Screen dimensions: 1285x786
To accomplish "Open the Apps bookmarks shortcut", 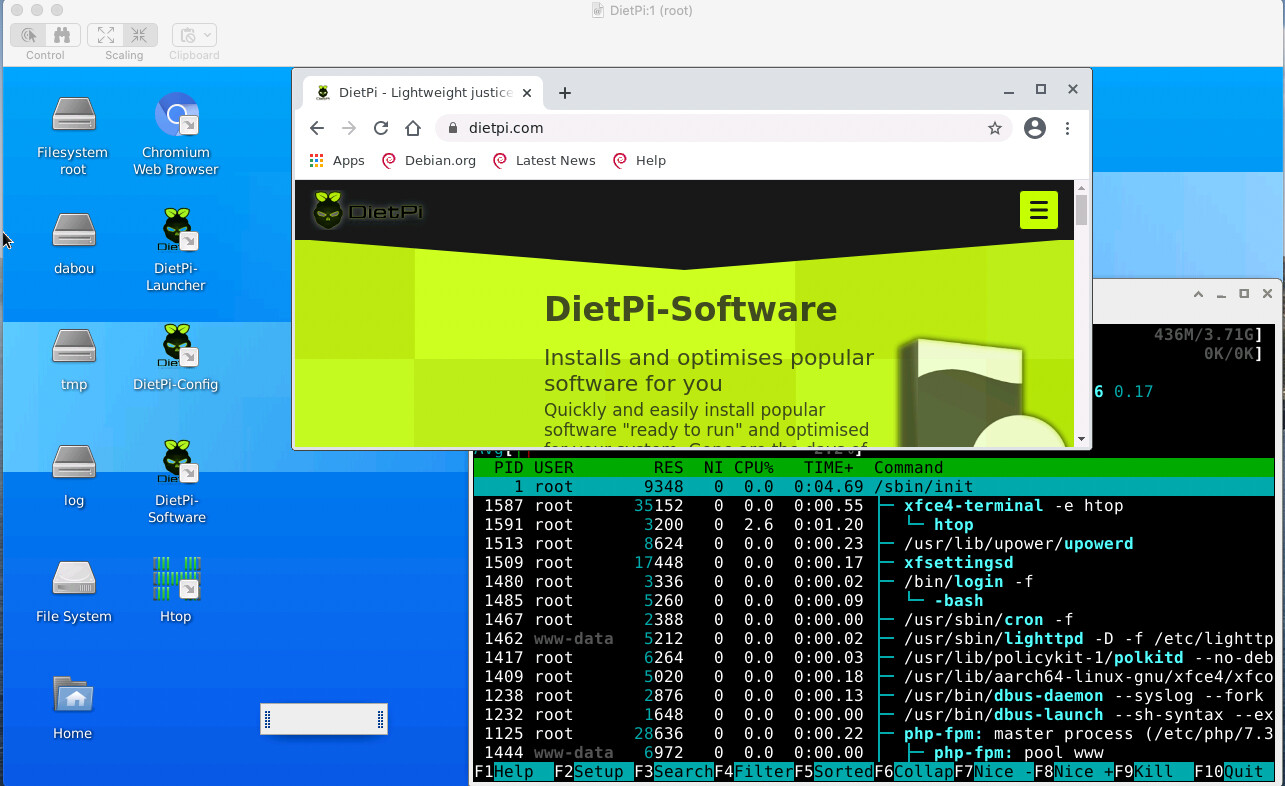I will 337,160.
